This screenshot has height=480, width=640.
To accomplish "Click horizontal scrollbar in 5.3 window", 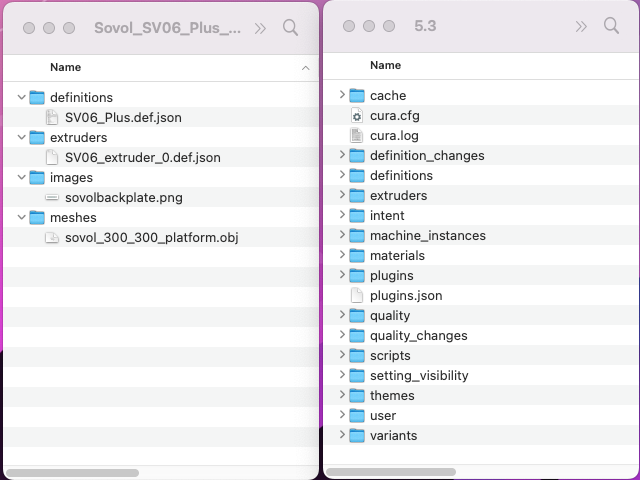I will pyautogui.click(x=391, y=472).
